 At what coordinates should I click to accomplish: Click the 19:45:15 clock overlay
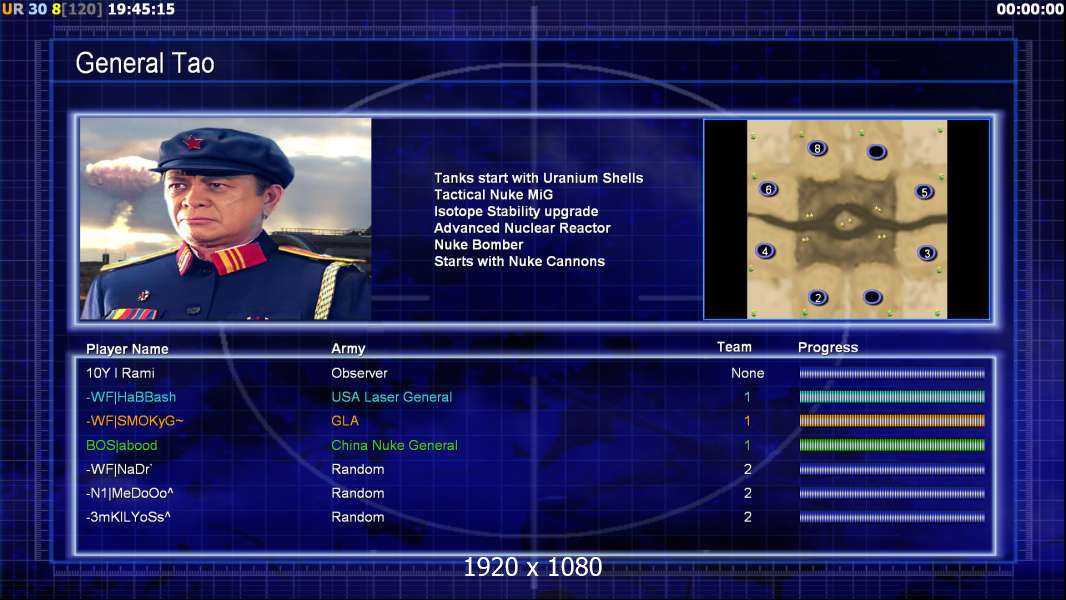coord(141,9)
